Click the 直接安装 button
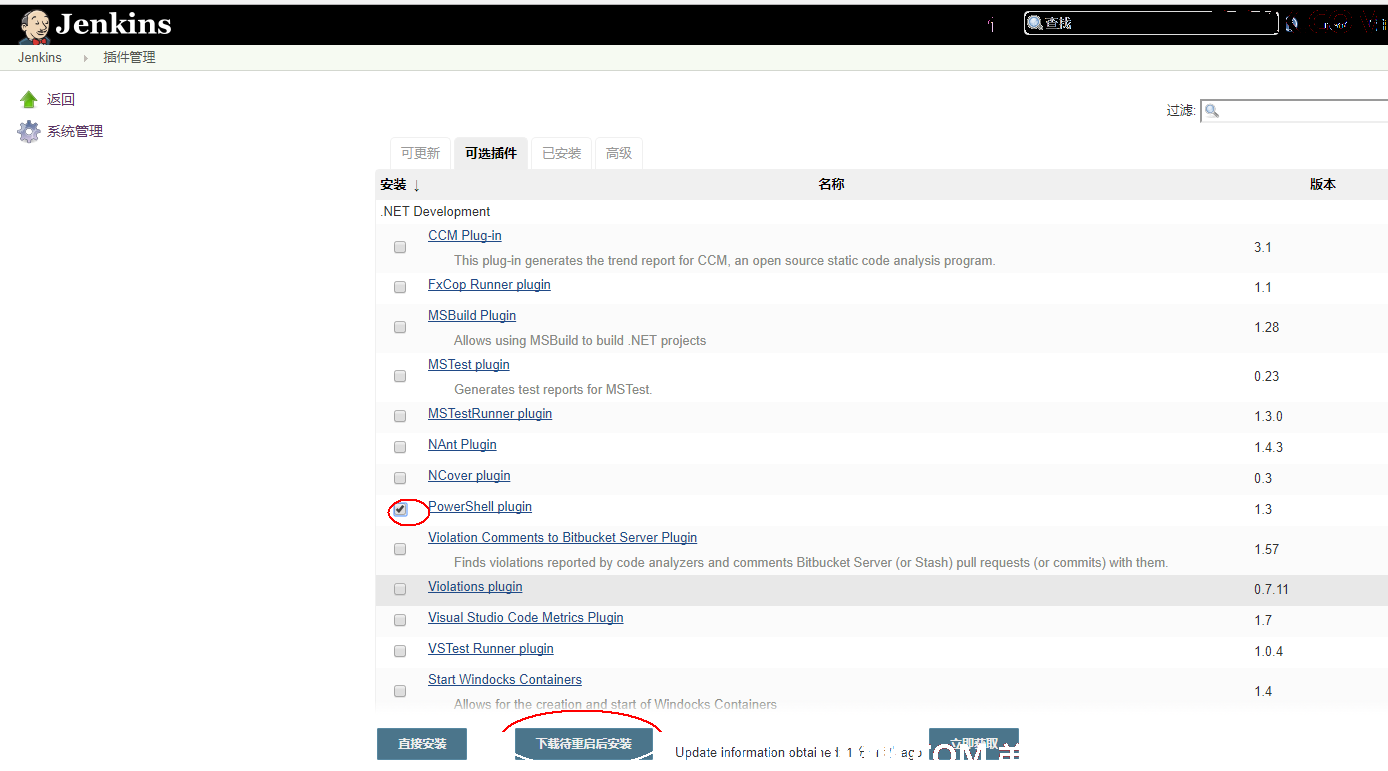This screenshot has height=771, width=1388. tap(422, 744)
